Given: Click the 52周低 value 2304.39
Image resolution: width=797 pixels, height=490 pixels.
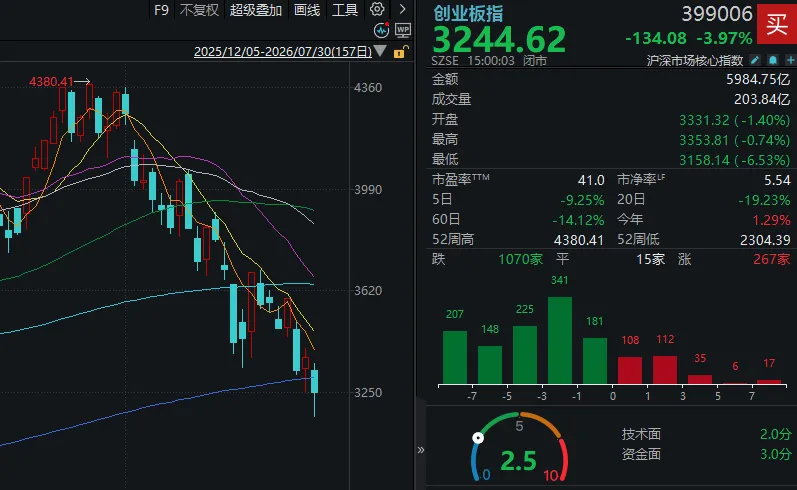Looking at the screenshot, I should point(765,240).
